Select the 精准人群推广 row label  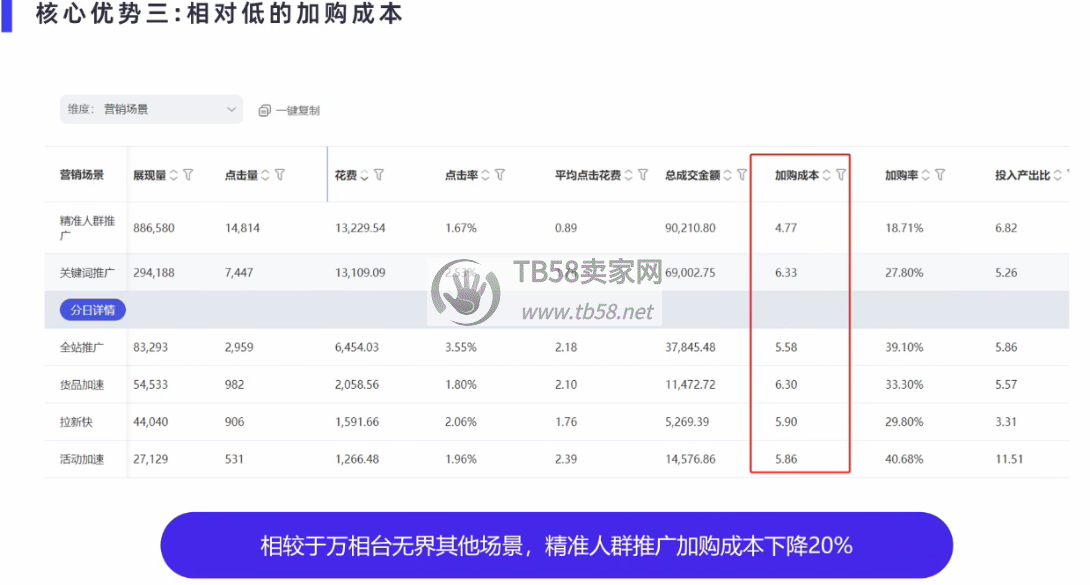coord(85,228)
